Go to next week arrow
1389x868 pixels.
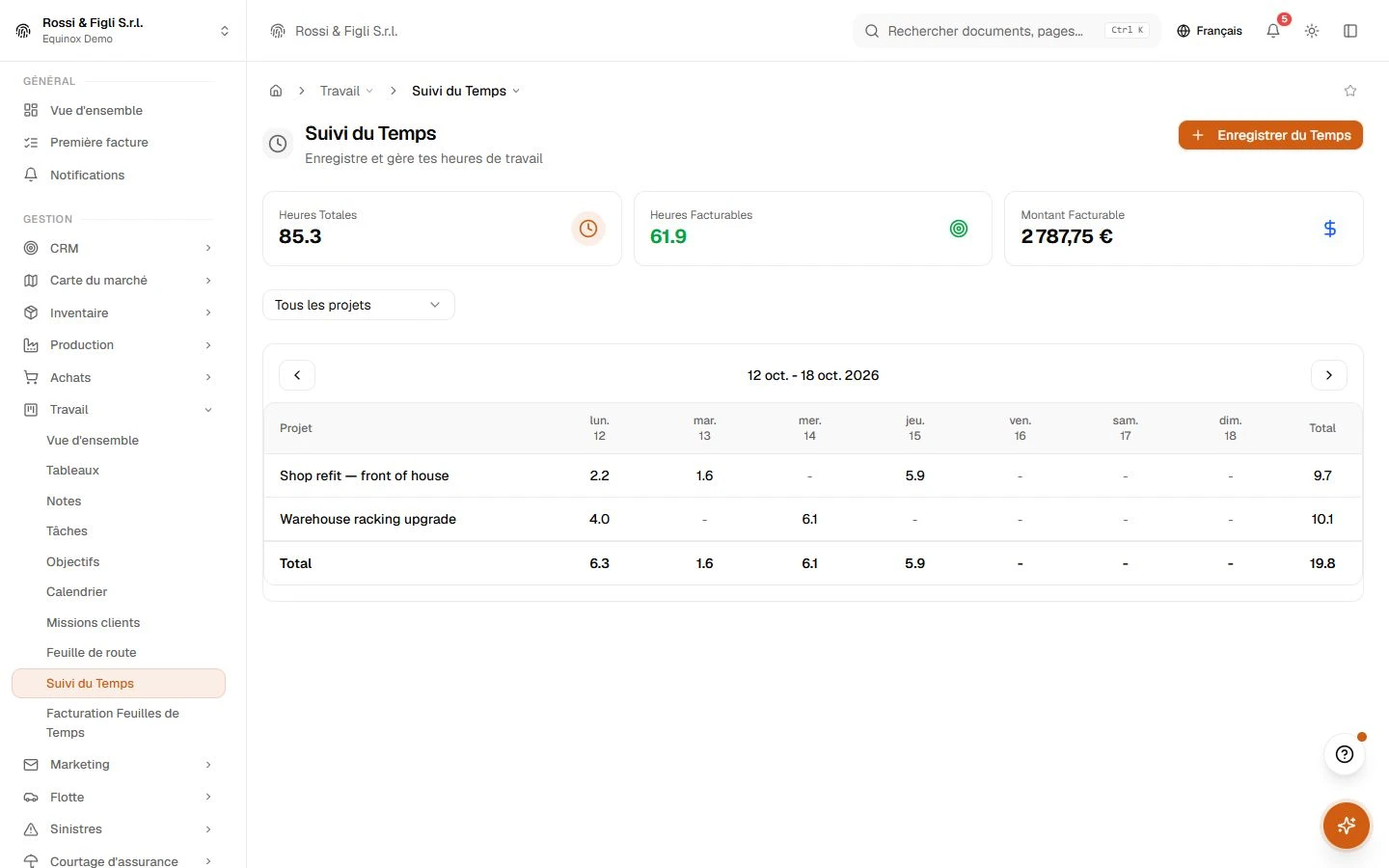click(1329, 375)
